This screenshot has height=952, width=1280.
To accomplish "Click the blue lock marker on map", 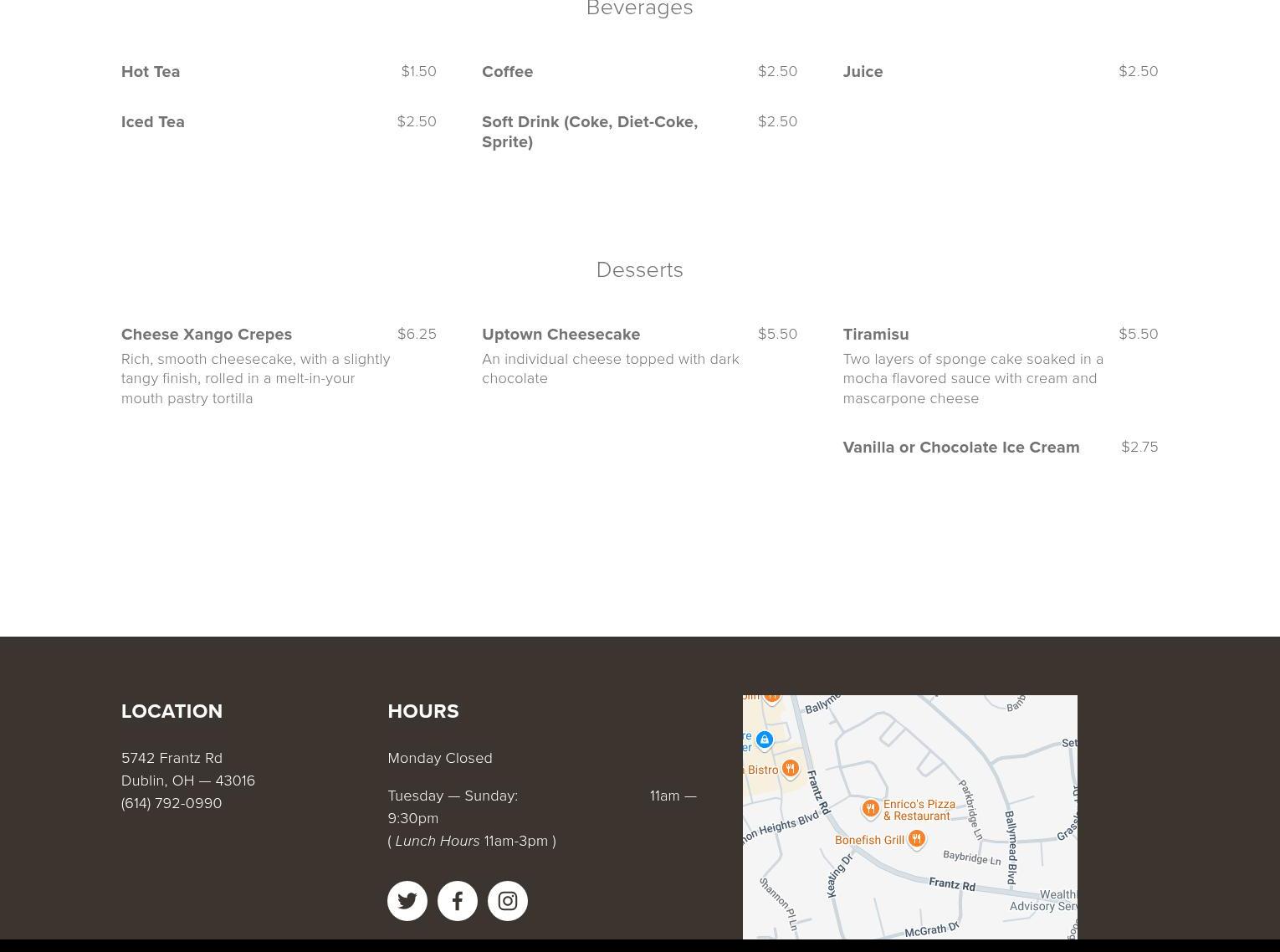I will coord(764,740).
